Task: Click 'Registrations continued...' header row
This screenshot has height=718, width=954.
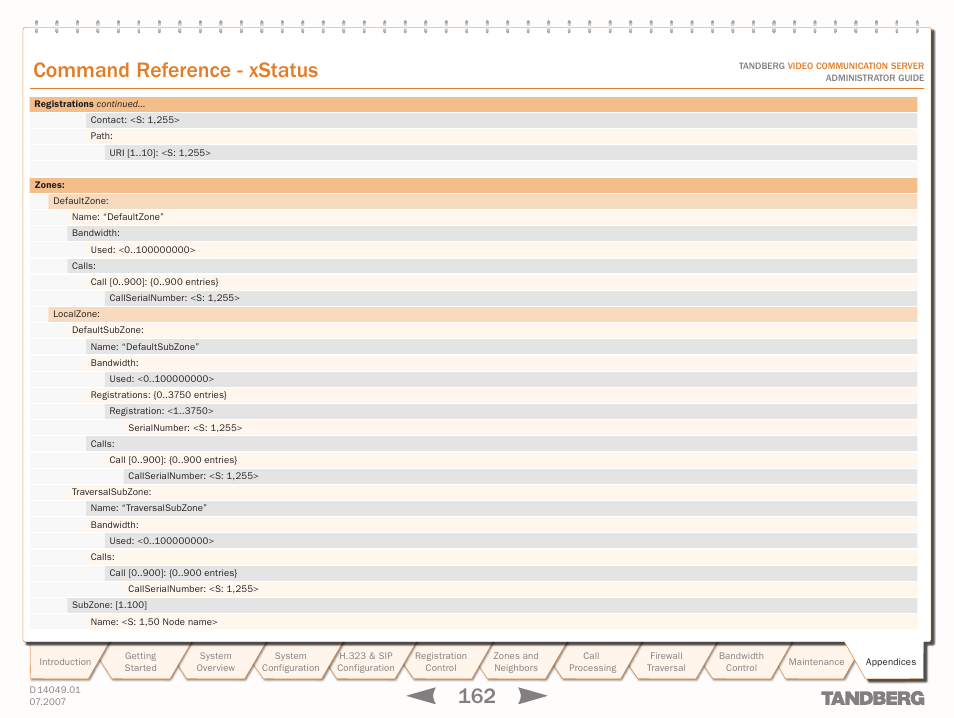Action: [473, 104]
